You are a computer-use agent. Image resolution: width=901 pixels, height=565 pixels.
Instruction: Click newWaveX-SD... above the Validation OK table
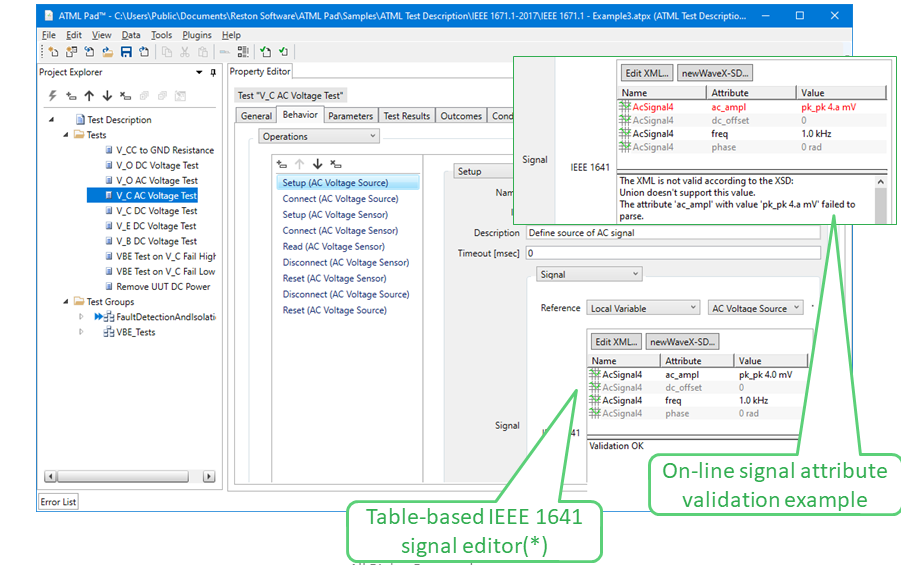682,341
